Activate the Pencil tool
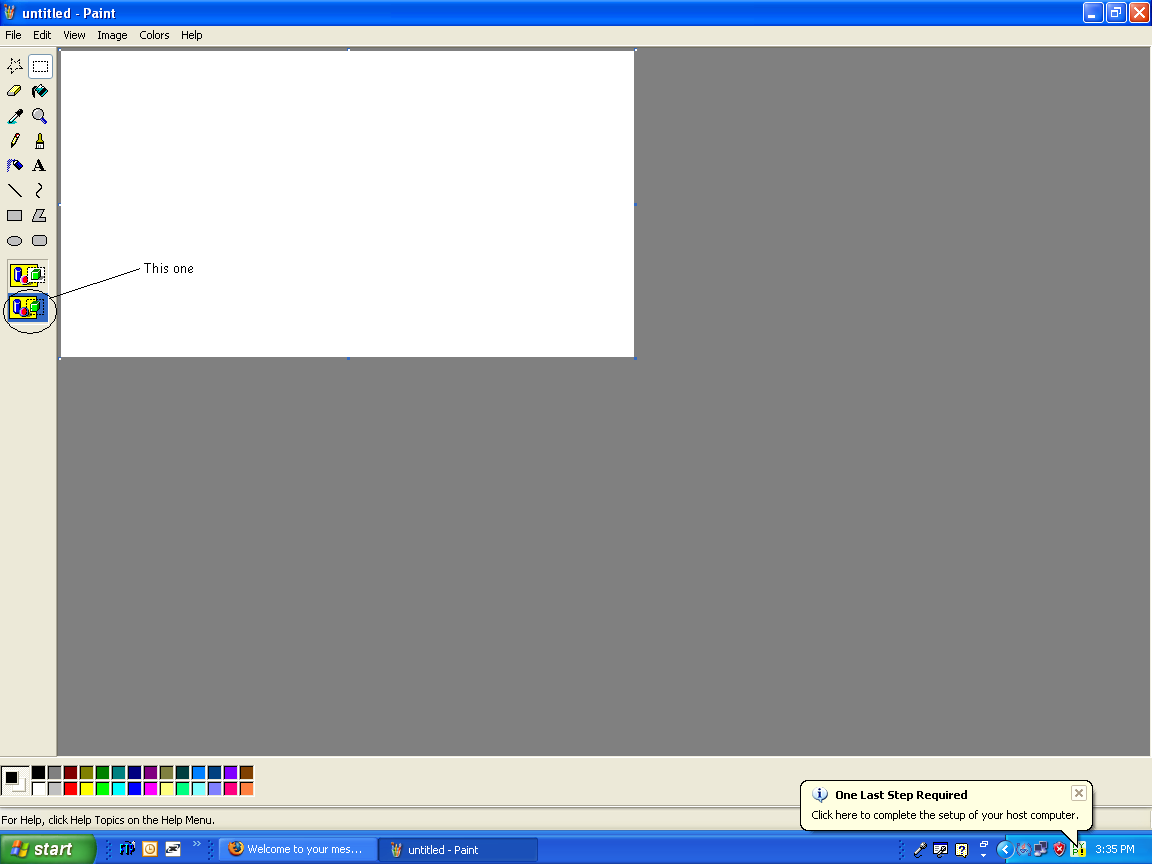Viewport: 1152px width, 864px height. tap(14, 140)
